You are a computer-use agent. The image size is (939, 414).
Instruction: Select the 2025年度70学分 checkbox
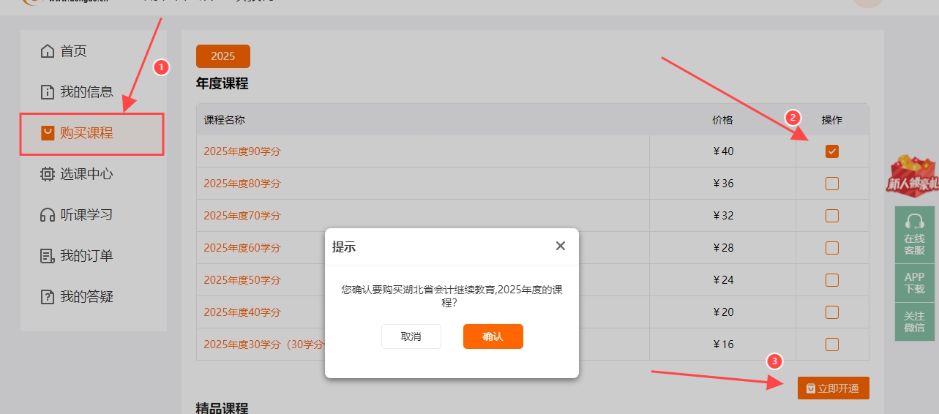832,216
